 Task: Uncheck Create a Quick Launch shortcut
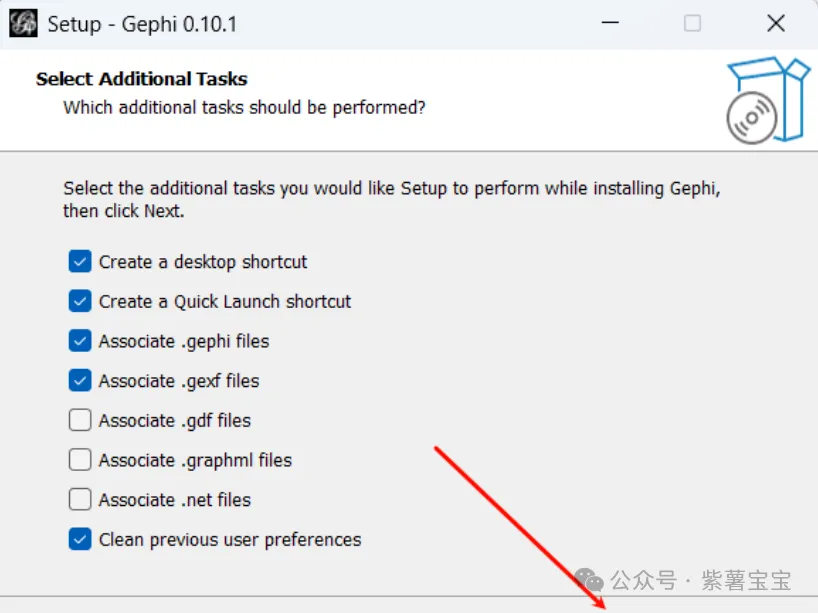(80, 301)
